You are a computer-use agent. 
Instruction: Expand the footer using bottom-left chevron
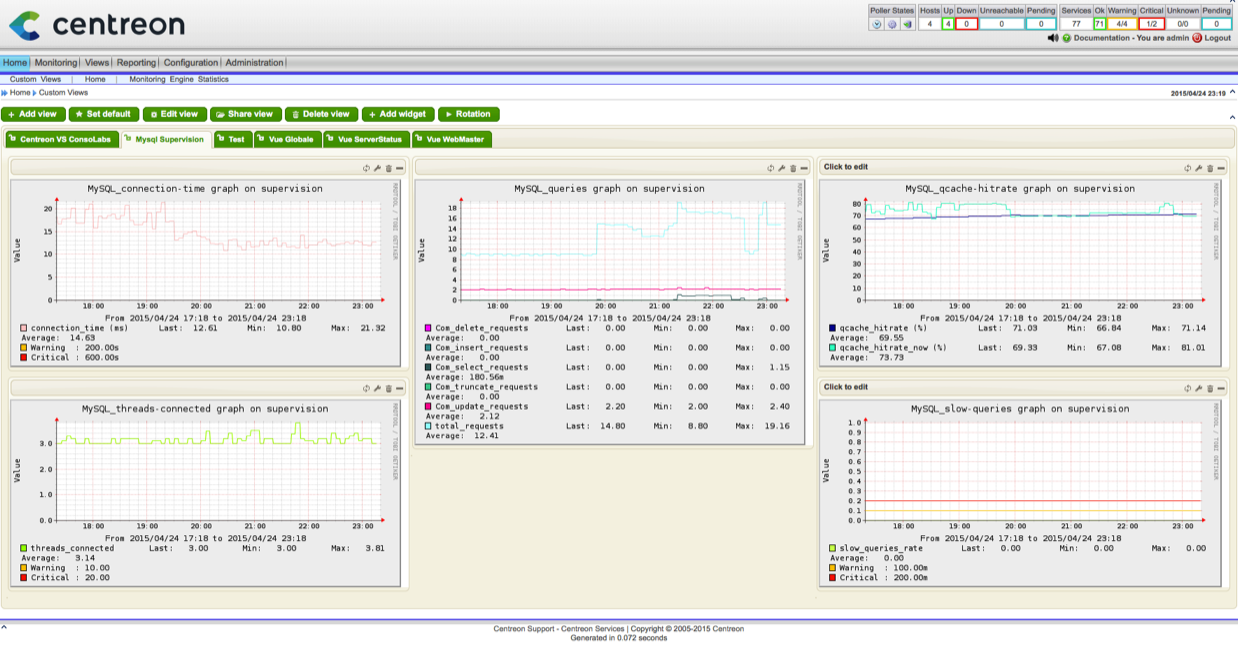(4, 628)
